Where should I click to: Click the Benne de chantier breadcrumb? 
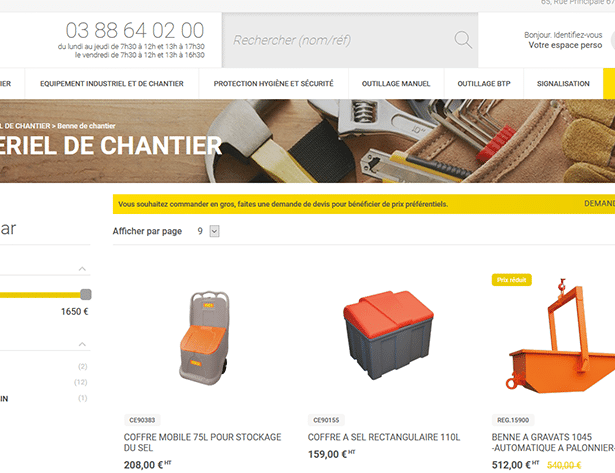tap(86, 126)
